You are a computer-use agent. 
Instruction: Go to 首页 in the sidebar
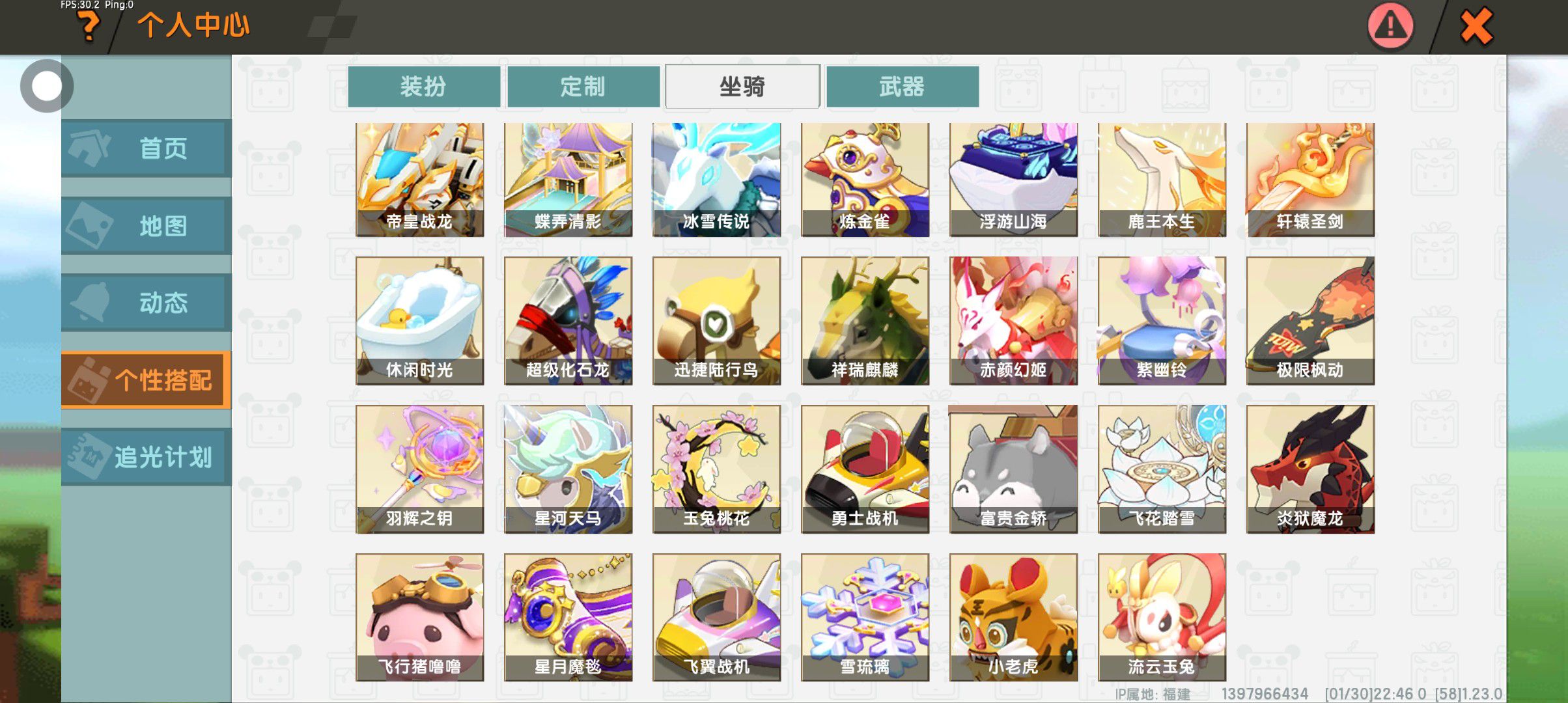[146, 148]
